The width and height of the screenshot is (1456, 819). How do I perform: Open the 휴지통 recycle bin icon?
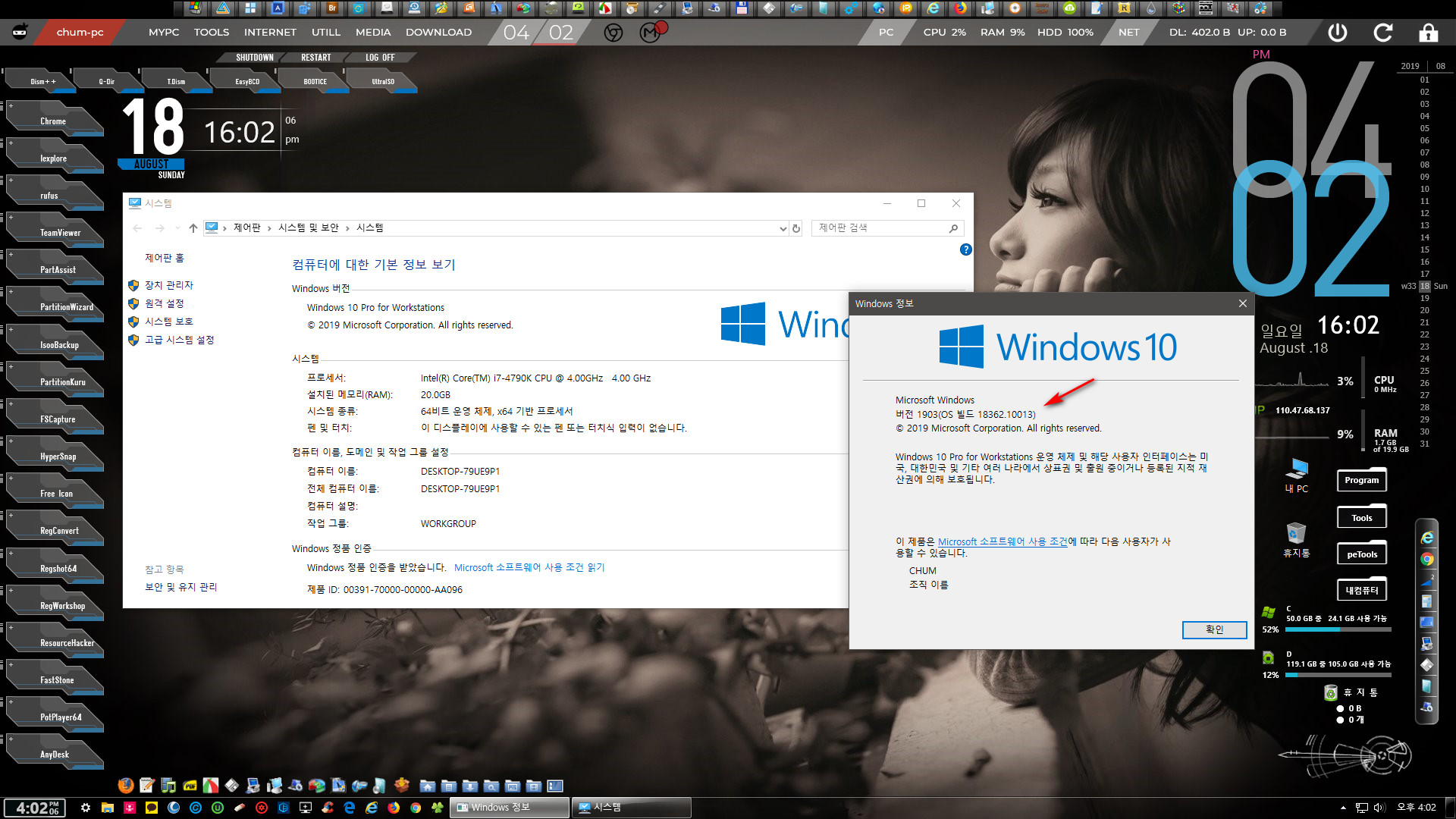tap(1296, 540)
